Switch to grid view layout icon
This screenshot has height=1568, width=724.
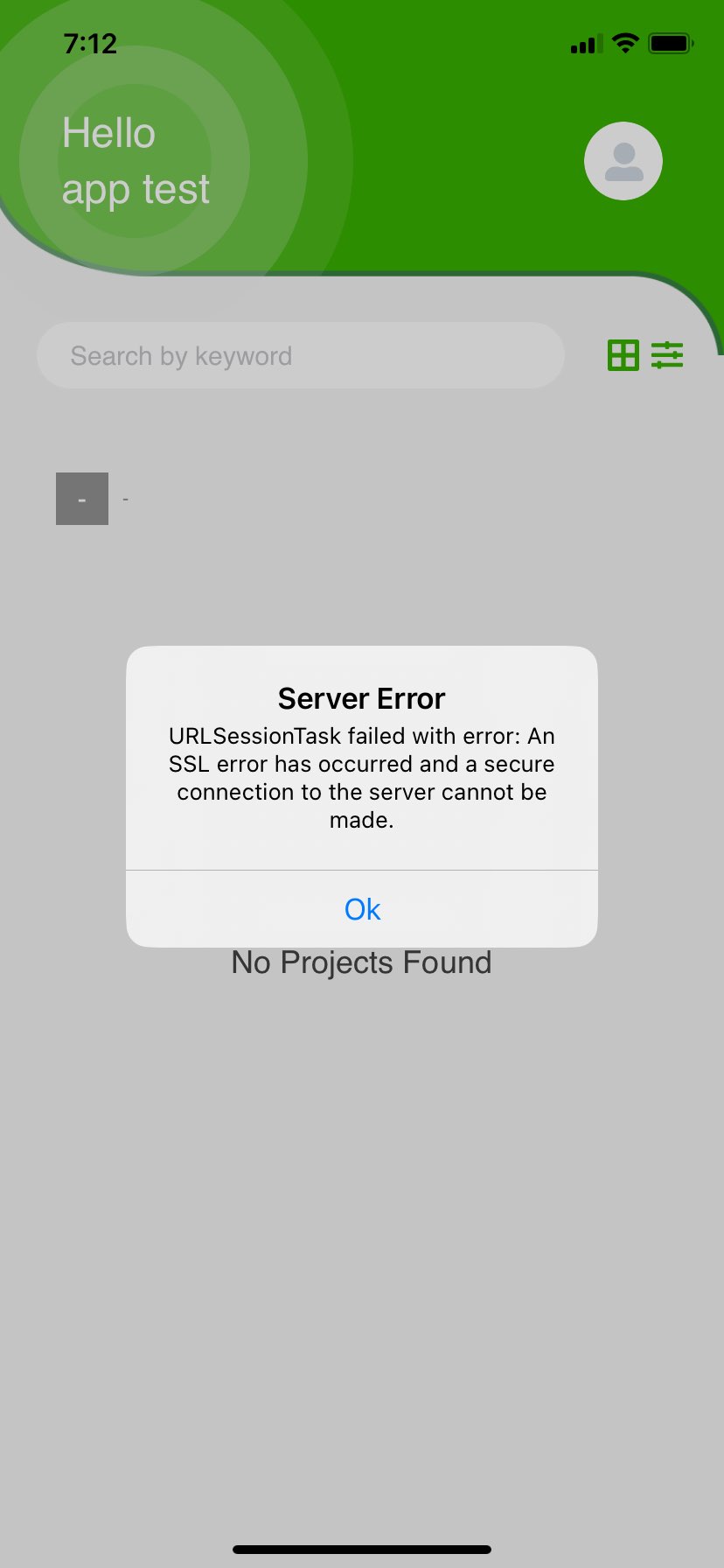(623, 355)
